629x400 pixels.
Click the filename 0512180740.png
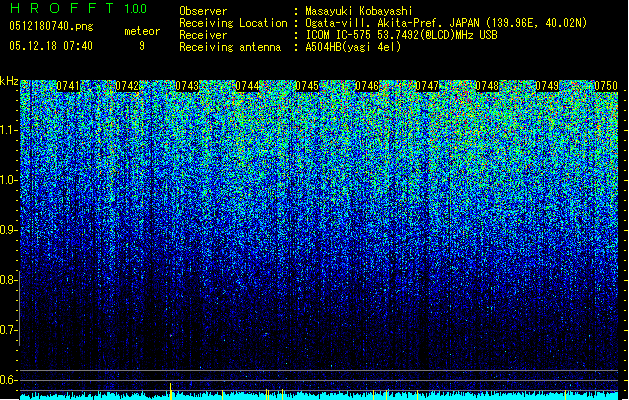[51, 26]
